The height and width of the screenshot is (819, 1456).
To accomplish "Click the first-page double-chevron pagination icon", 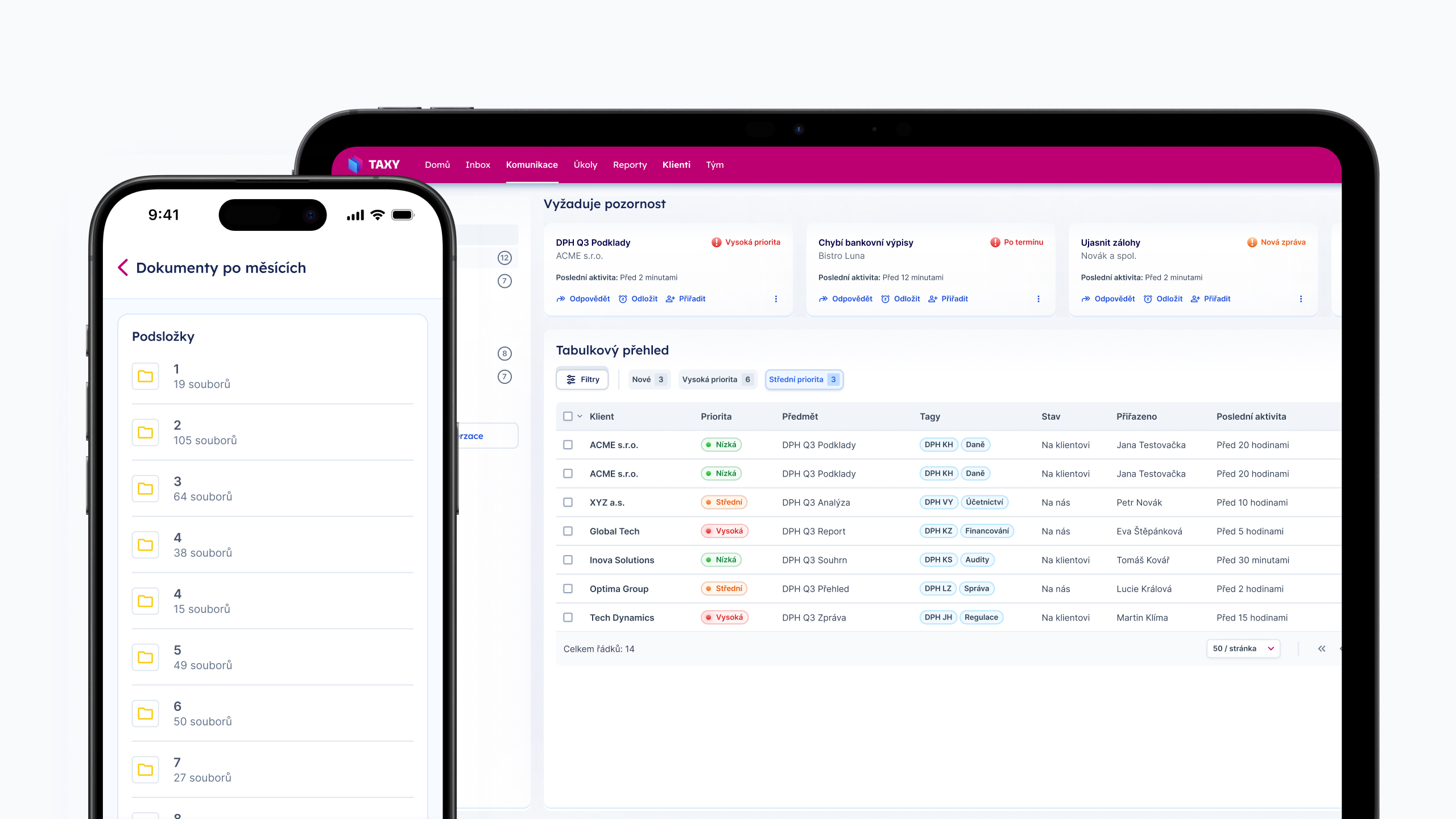I will point(1322,648).
